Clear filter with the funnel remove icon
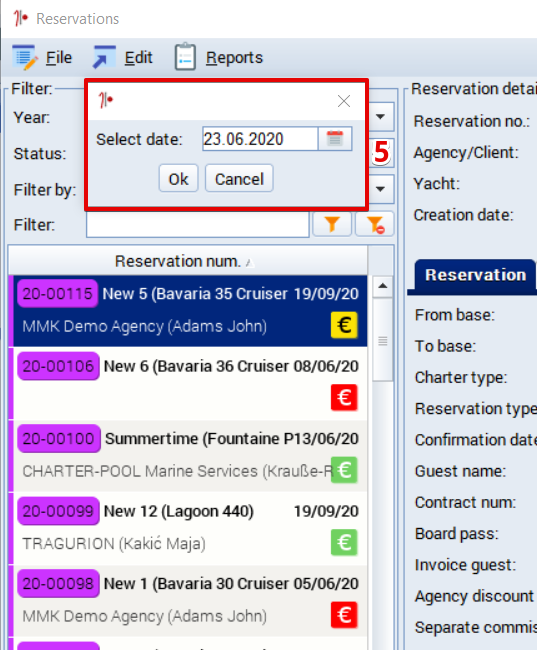 pyautogui.click(x=375, y=224)
